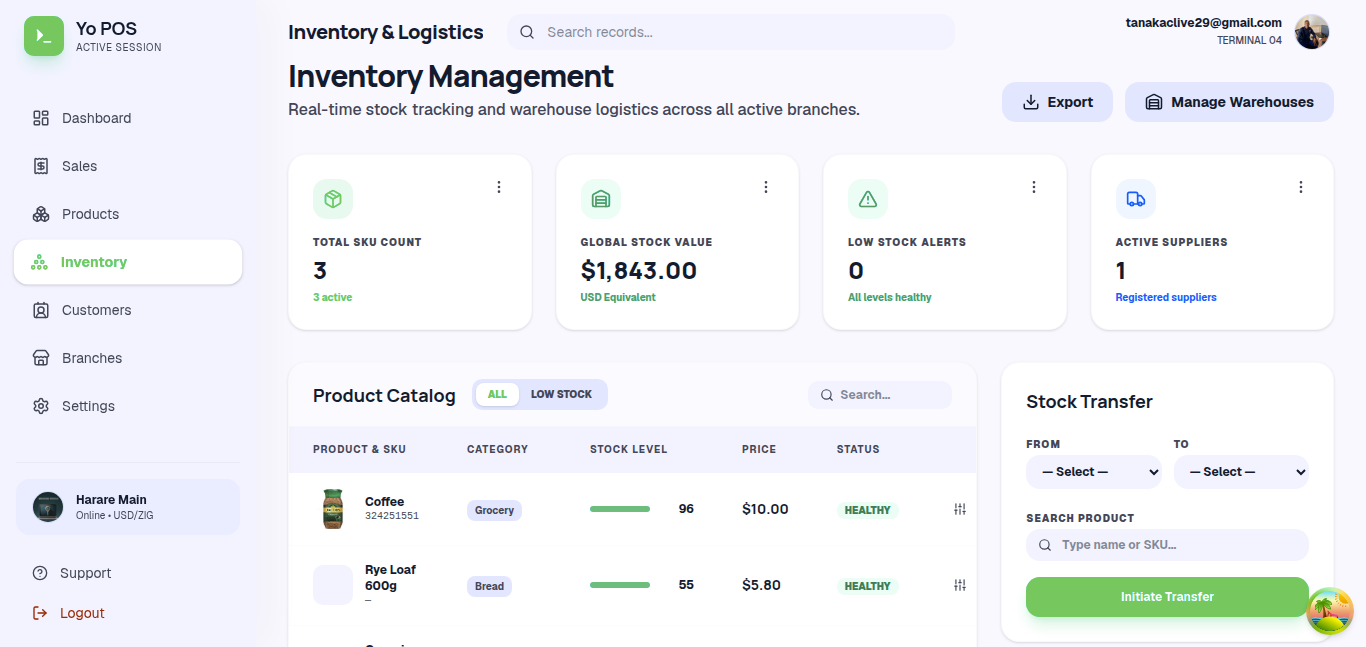Click the Export download arrow icon
The image size is (1366, 647).
(1031, 102)
